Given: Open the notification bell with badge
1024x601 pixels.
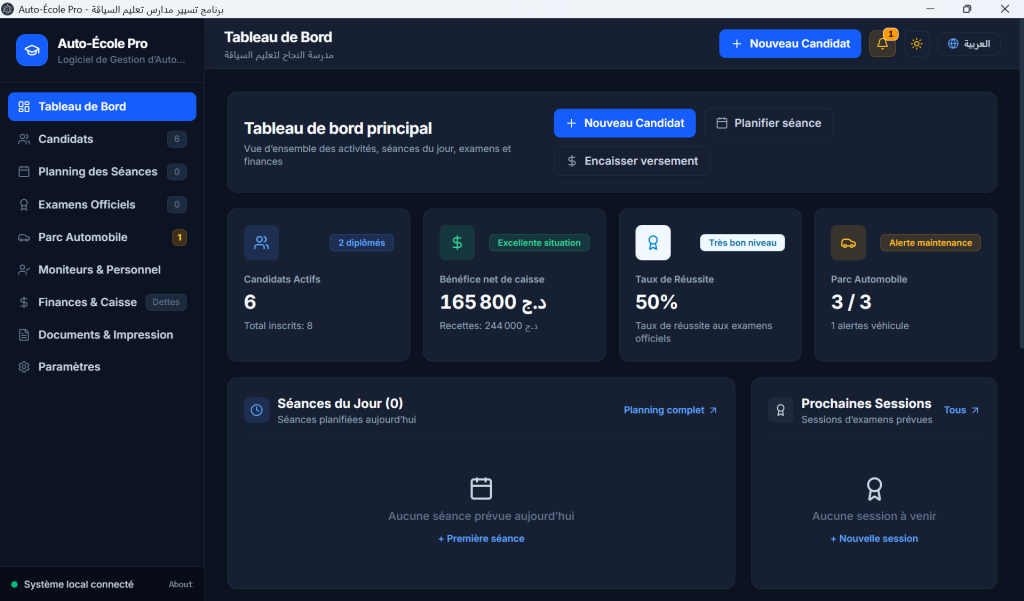Looking at the screenshot, I should click(x=882, y=44).
